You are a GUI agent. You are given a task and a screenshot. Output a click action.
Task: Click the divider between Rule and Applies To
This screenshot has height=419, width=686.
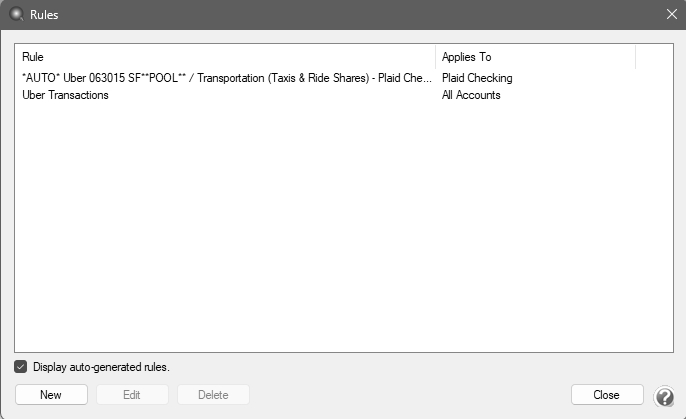click(435, 57)
